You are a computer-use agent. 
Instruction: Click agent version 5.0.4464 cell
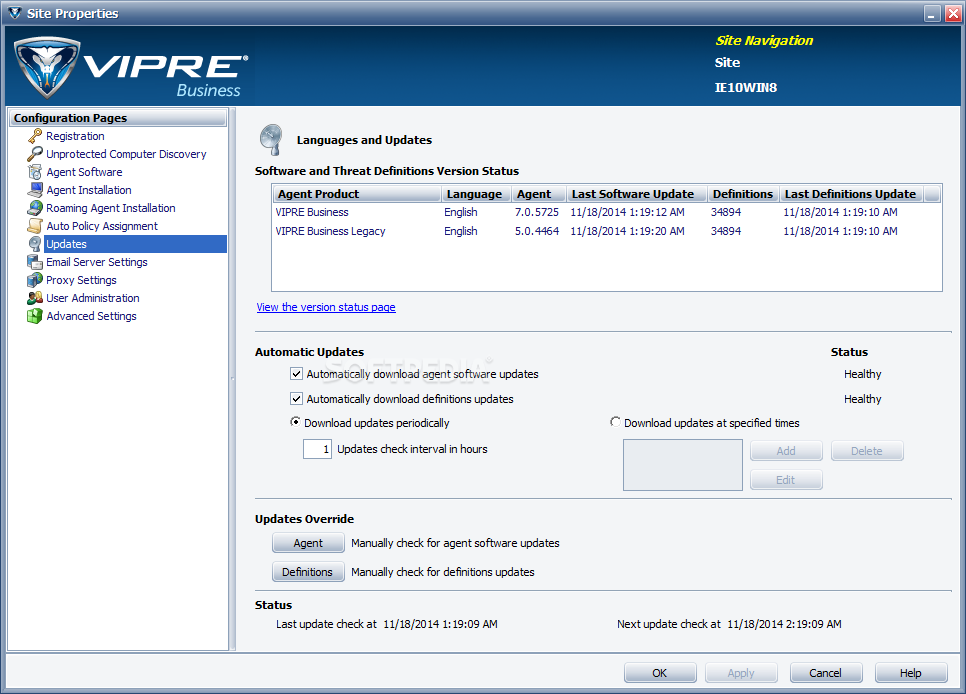tap(537, 231)
